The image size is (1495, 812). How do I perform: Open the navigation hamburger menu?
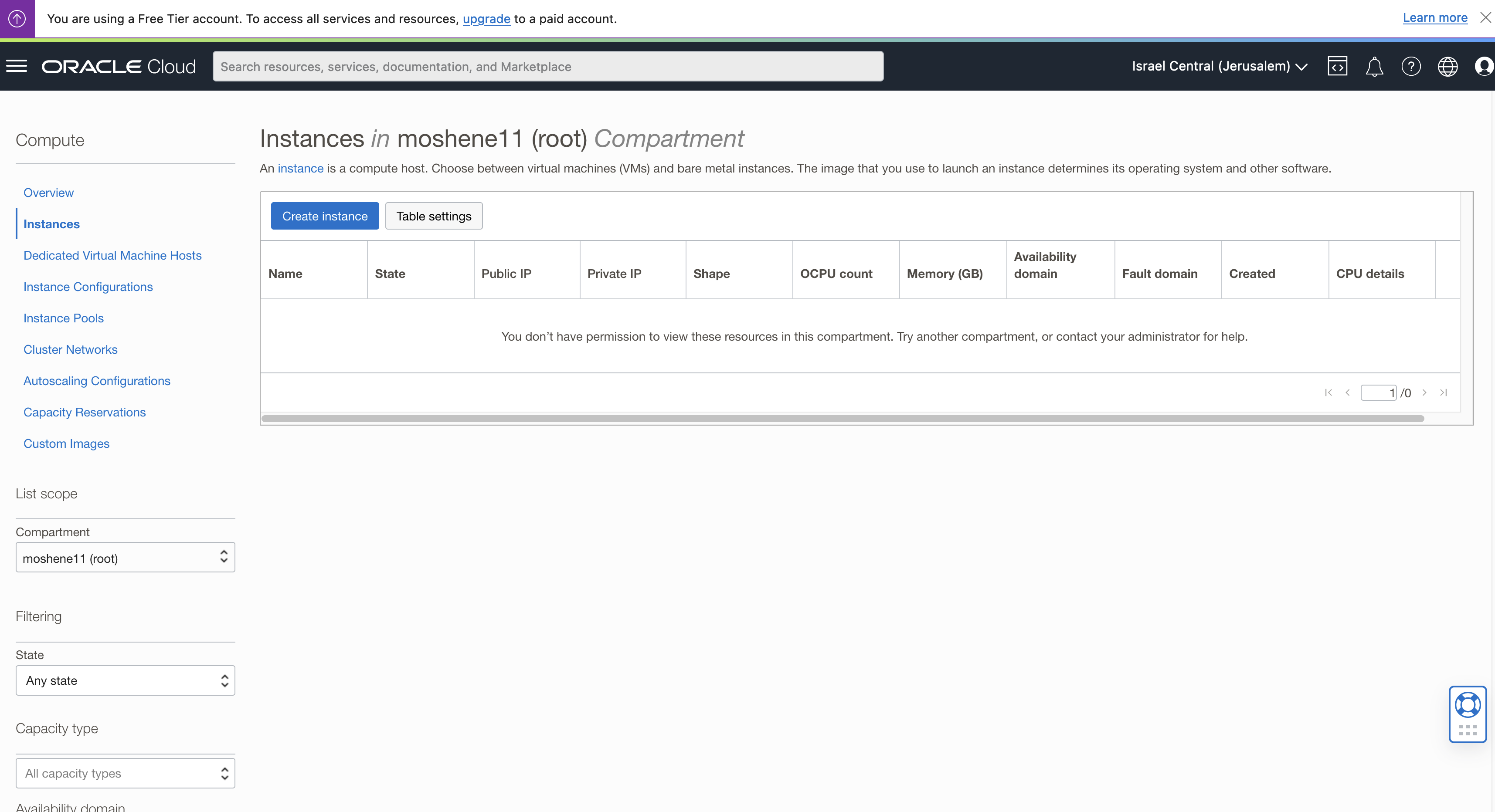(17, 65)
